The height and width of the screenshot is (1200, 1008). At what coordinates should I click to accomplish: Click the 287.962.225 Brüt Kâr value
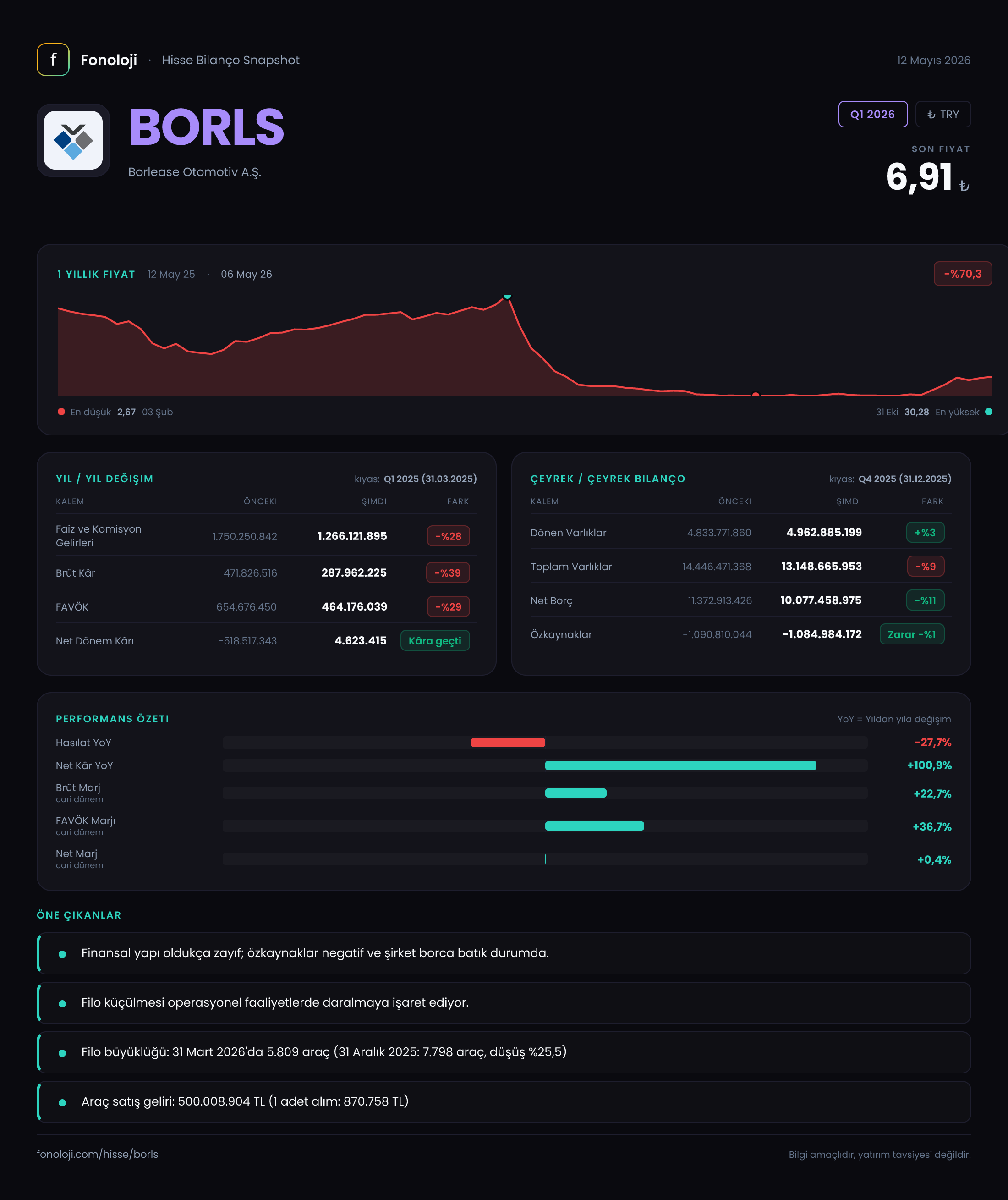point(354,573)
